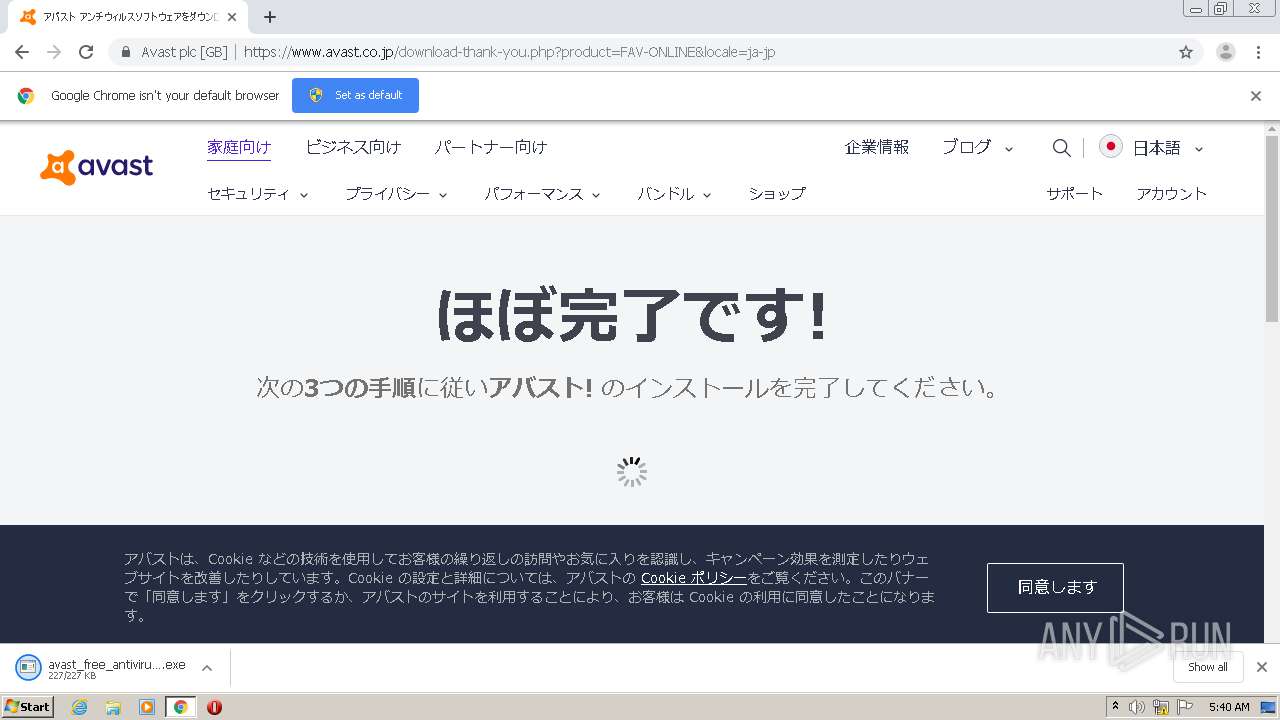Expand the セキュリティ dropdown menu
Screen dimensions: 1280x720
(x=258, y=194)
